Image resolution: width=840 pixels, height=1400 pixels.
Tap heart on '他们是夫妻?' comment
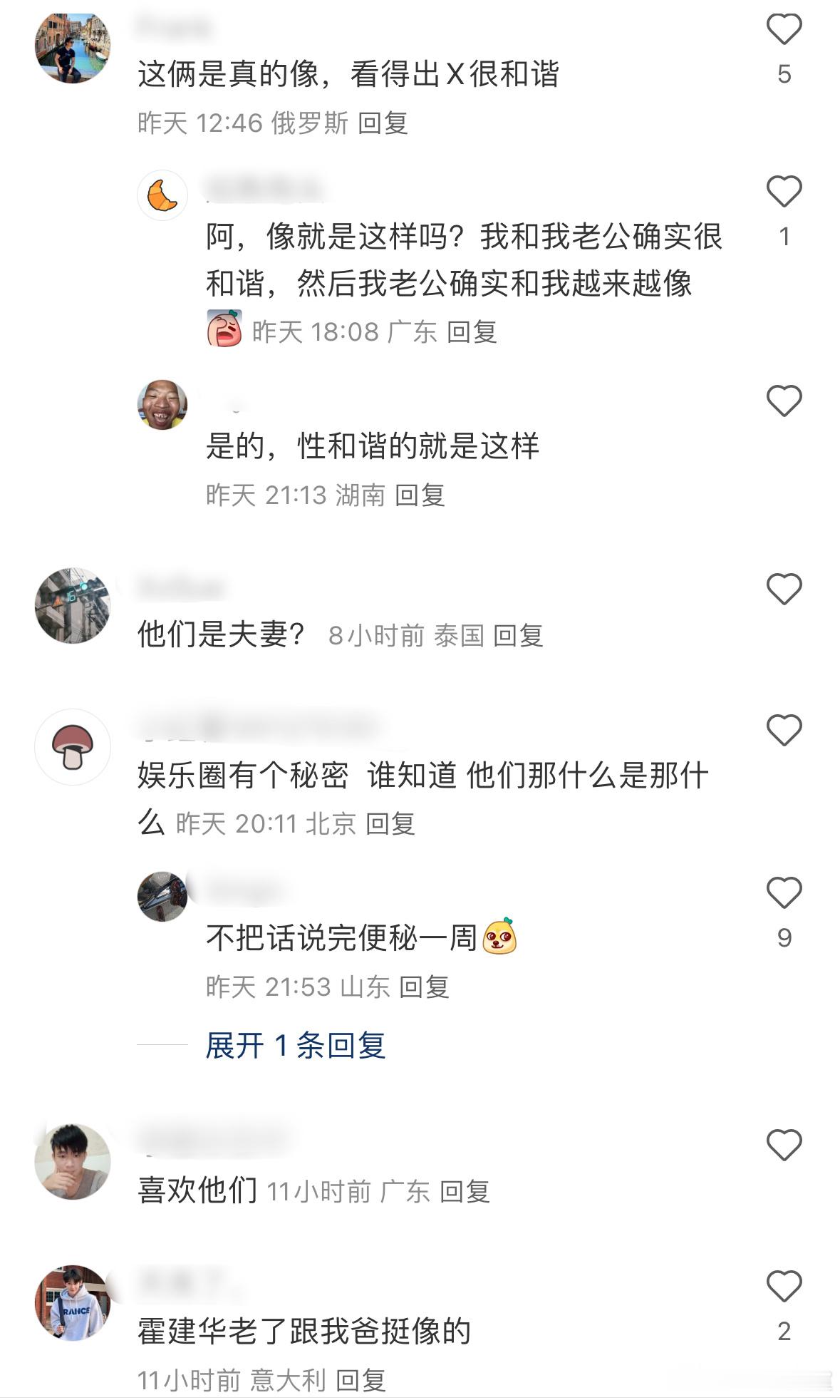click(x=784, y=590)
